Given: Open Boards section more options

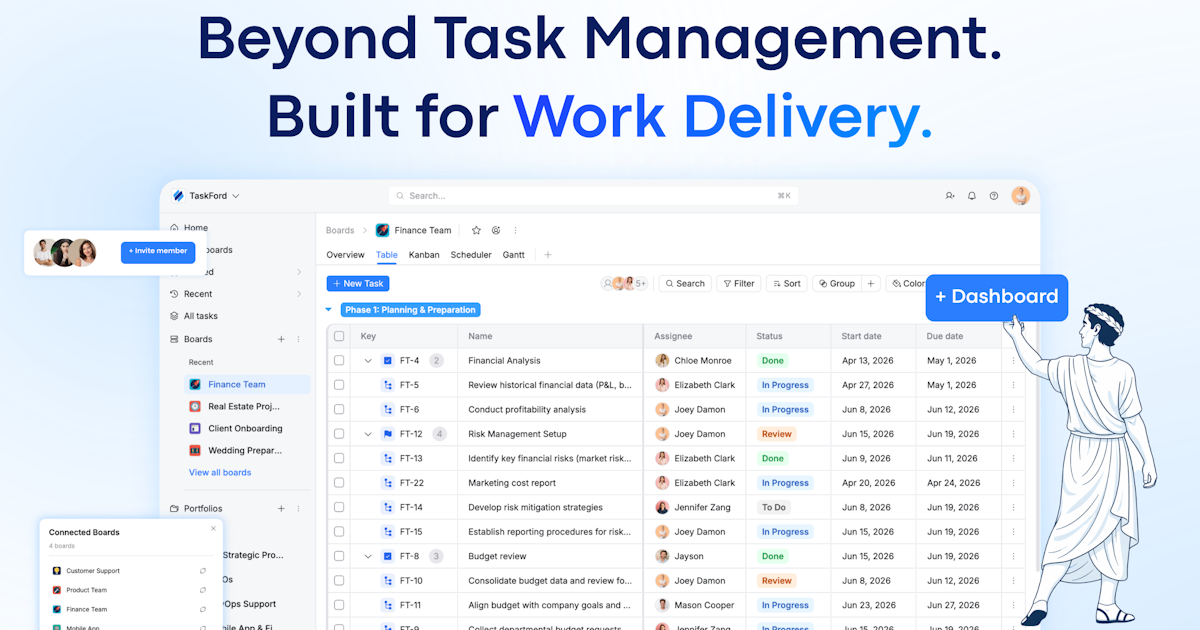Looking at the screenshot, I should (298, 339).
